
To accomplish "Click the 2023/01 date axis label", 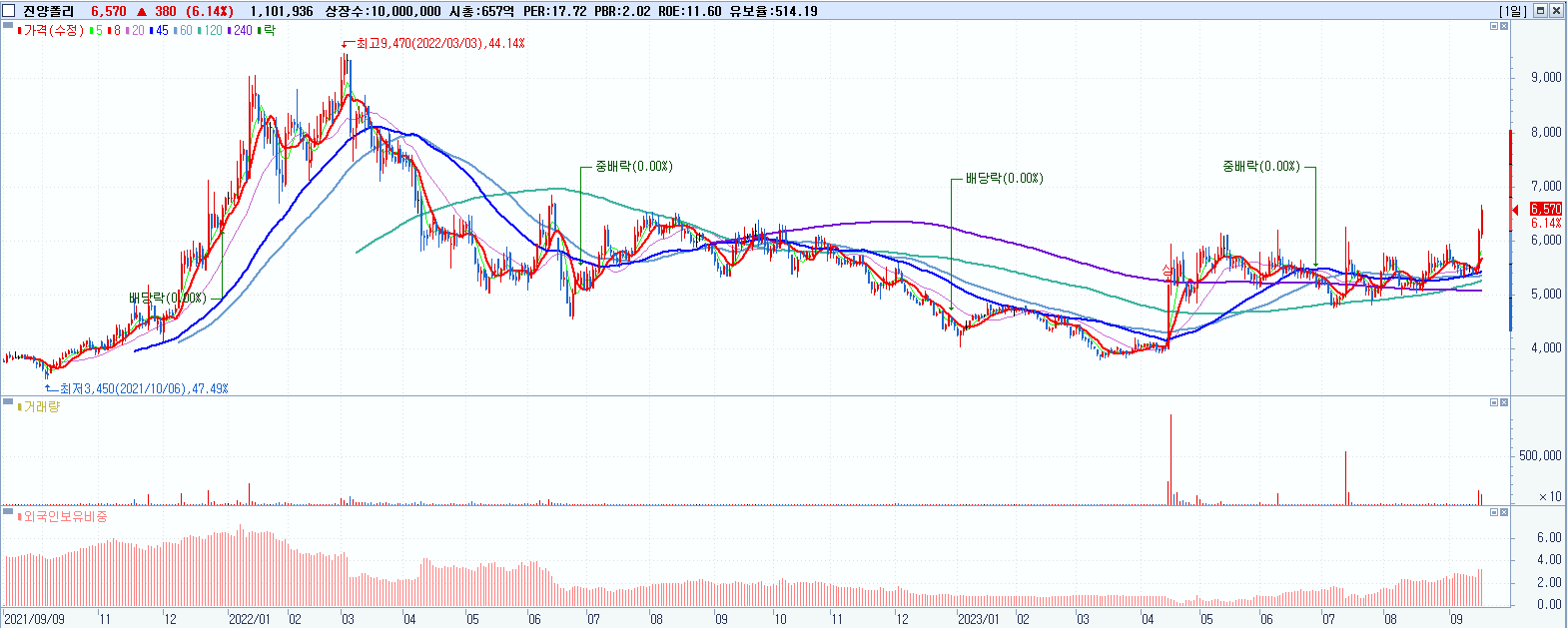I will (978, 619).
